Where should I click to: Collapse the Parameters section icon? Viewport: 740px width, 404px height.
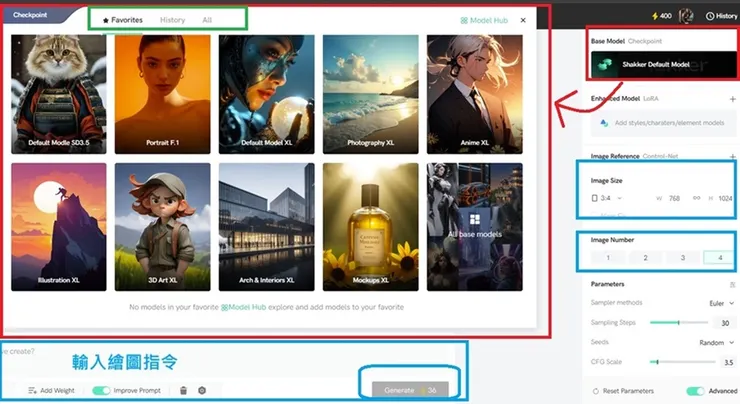tap(732, 285)
